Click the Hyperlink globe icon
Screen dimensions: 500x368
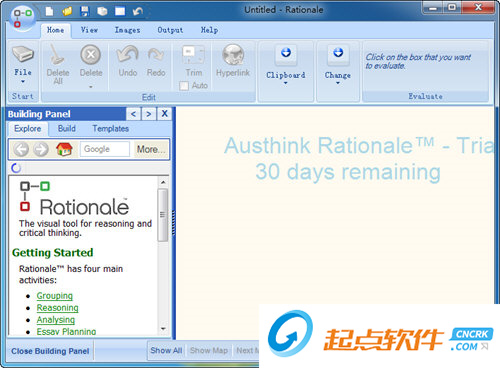tap(233, 55)
